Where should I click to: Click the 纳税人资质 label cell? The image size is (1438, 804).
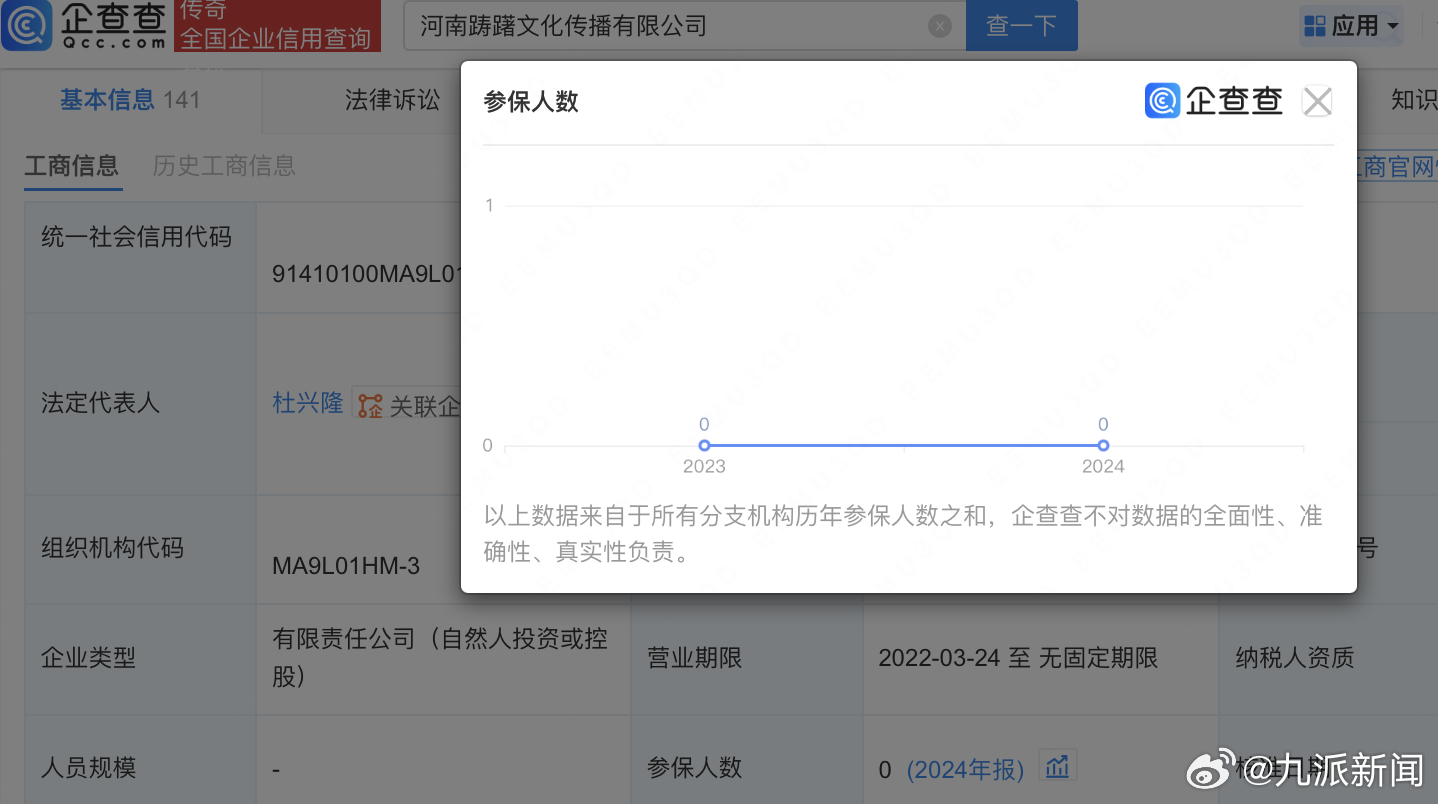1328,658
